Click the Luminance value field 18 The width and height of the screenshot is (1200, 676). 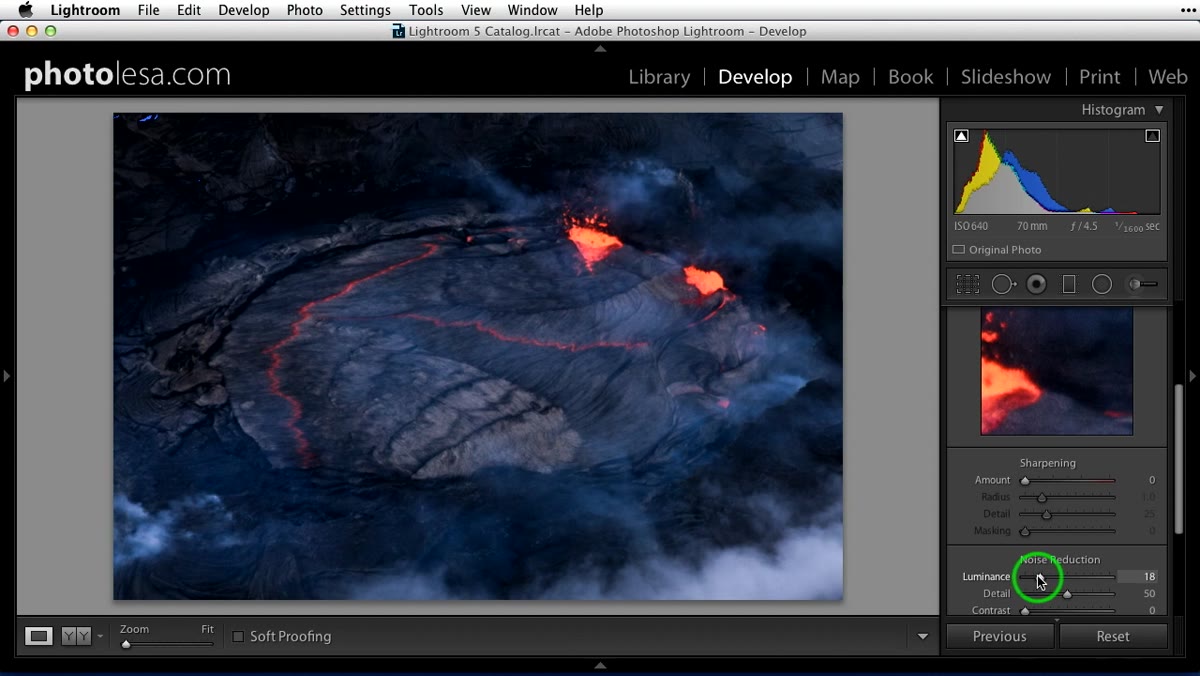coord(1138,577)
